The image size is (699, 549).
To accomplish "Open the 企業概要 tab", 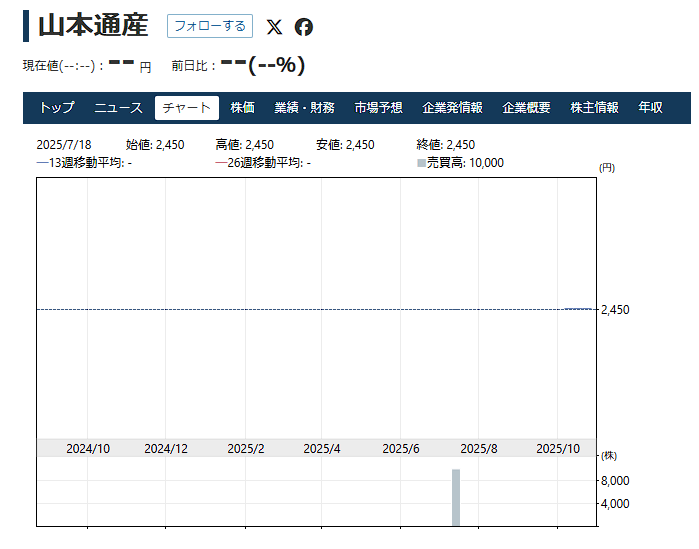I will click(526, 107).
